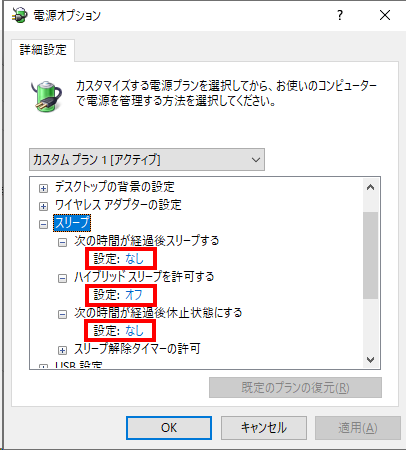Click the scrollbar down arrow
Viewport: 406px width, 450px height.
(x=370, y=360)
